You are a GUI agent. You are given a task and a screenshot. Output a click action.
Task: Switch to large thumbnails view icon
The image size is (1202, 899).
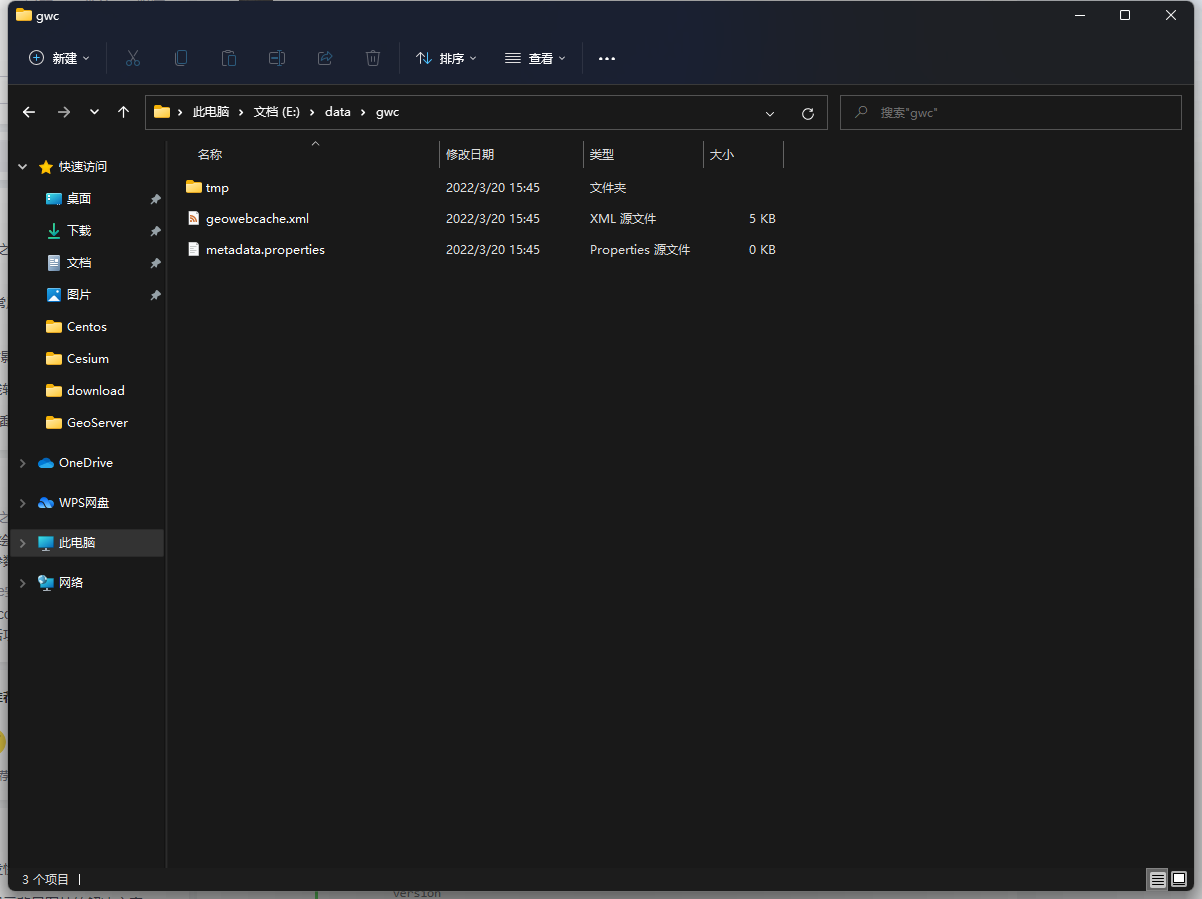[1179, 879]
